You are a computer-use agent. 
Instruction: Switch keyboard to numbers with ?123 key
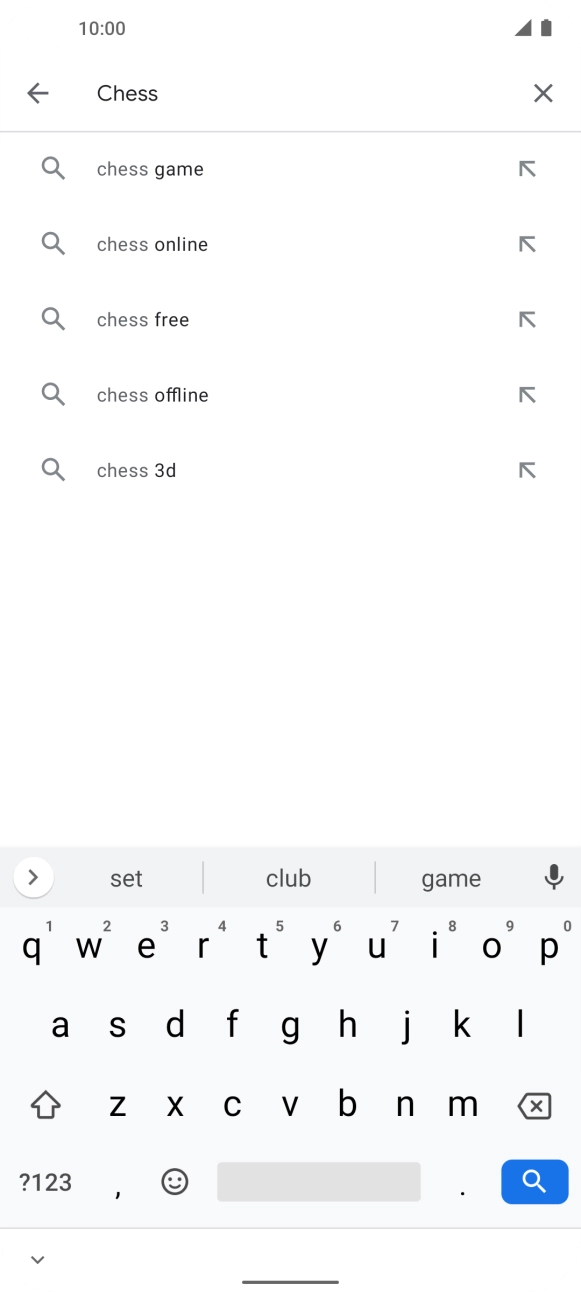click(x=45, y=1181)
